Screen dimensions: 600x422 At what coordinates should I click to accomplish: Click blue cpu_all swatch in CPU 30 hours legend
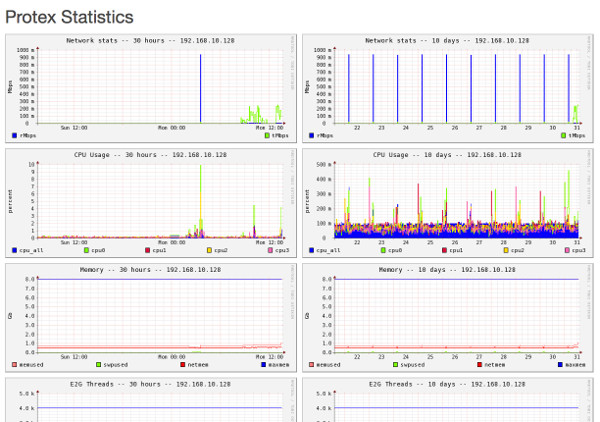pos(15,250)
